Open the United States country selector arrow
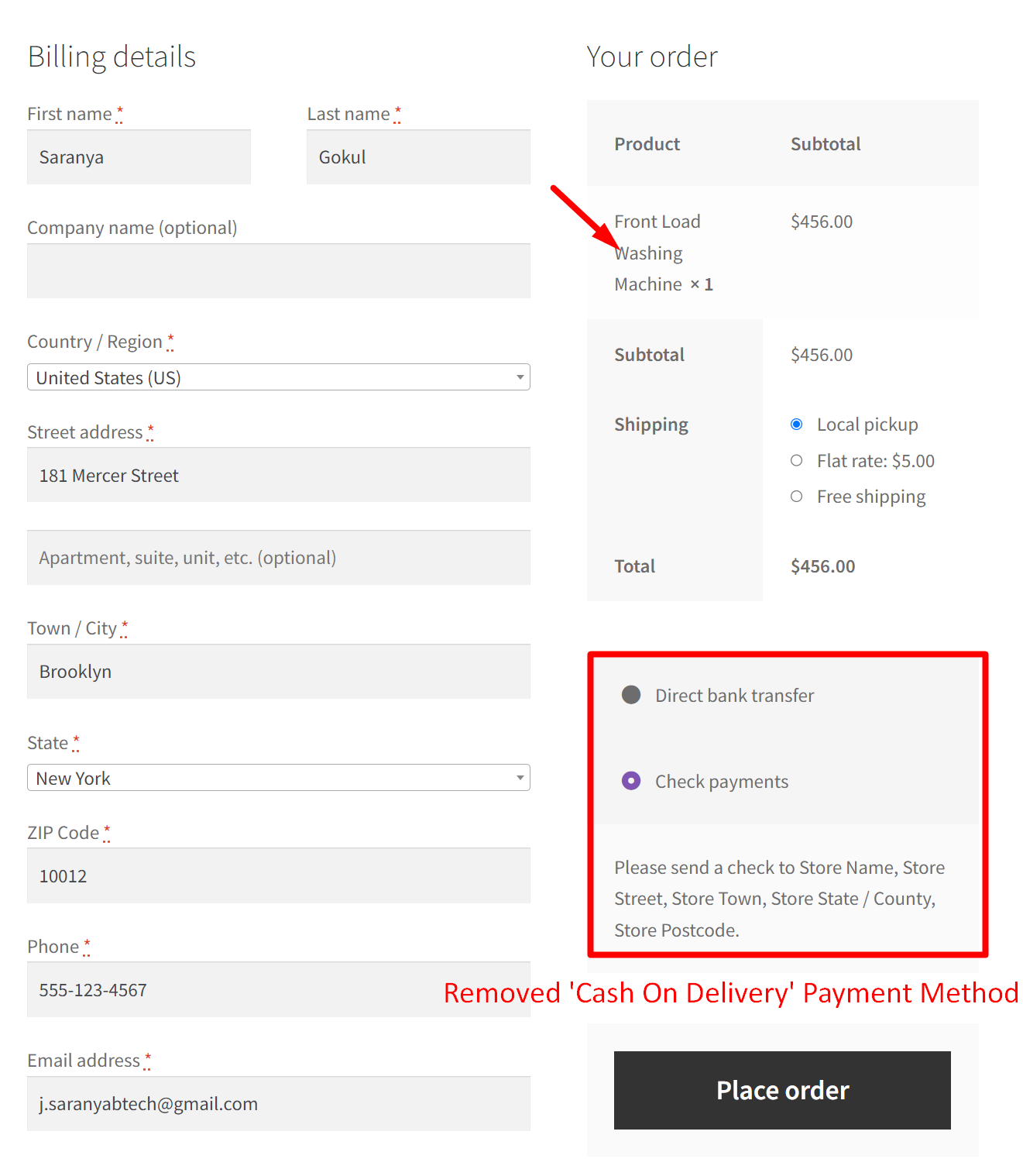Viewport: 1023px width, 1176px height. tap(520, 377)
